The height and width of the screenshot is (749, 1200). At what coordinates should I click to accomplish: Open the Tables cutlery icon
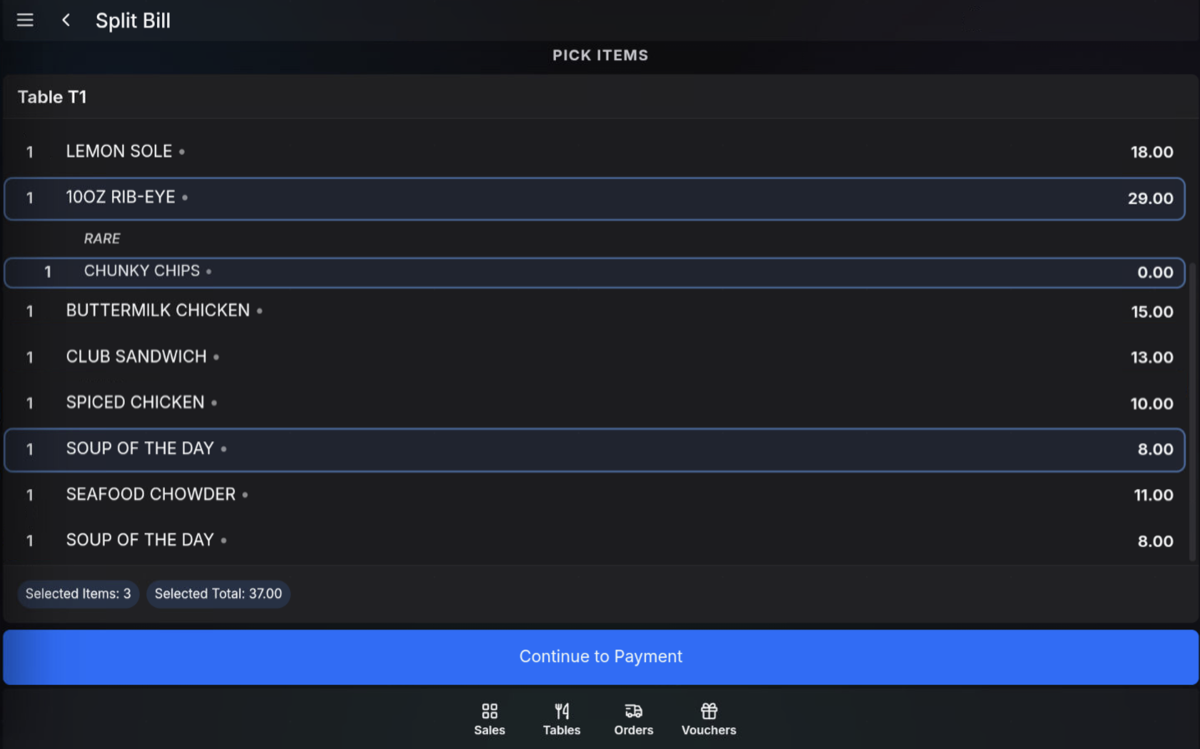pos(561,719)
